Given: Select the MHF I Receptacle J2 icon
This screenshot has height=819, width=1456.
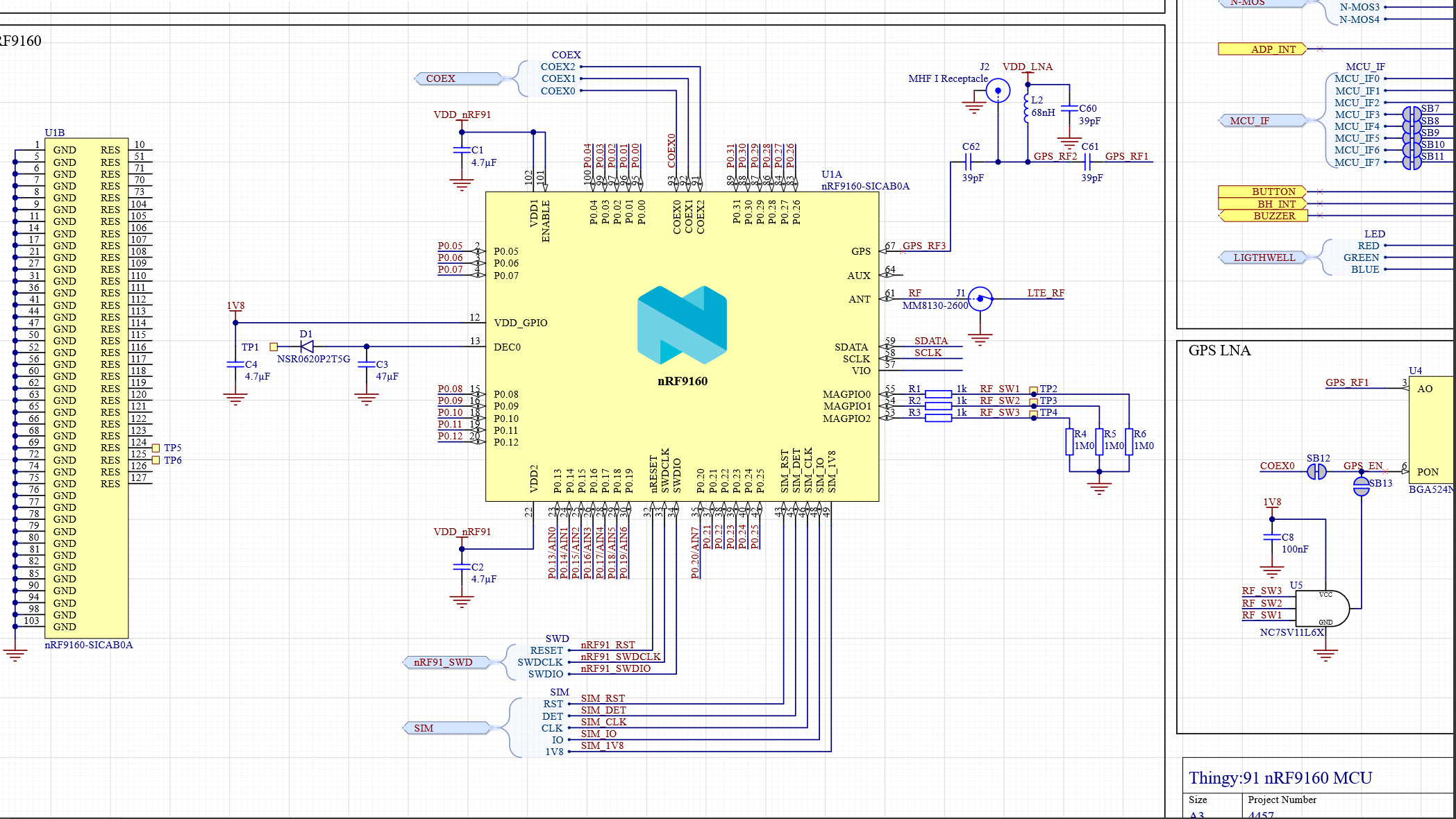Looking at the screenshot, I should pos(998,90).
